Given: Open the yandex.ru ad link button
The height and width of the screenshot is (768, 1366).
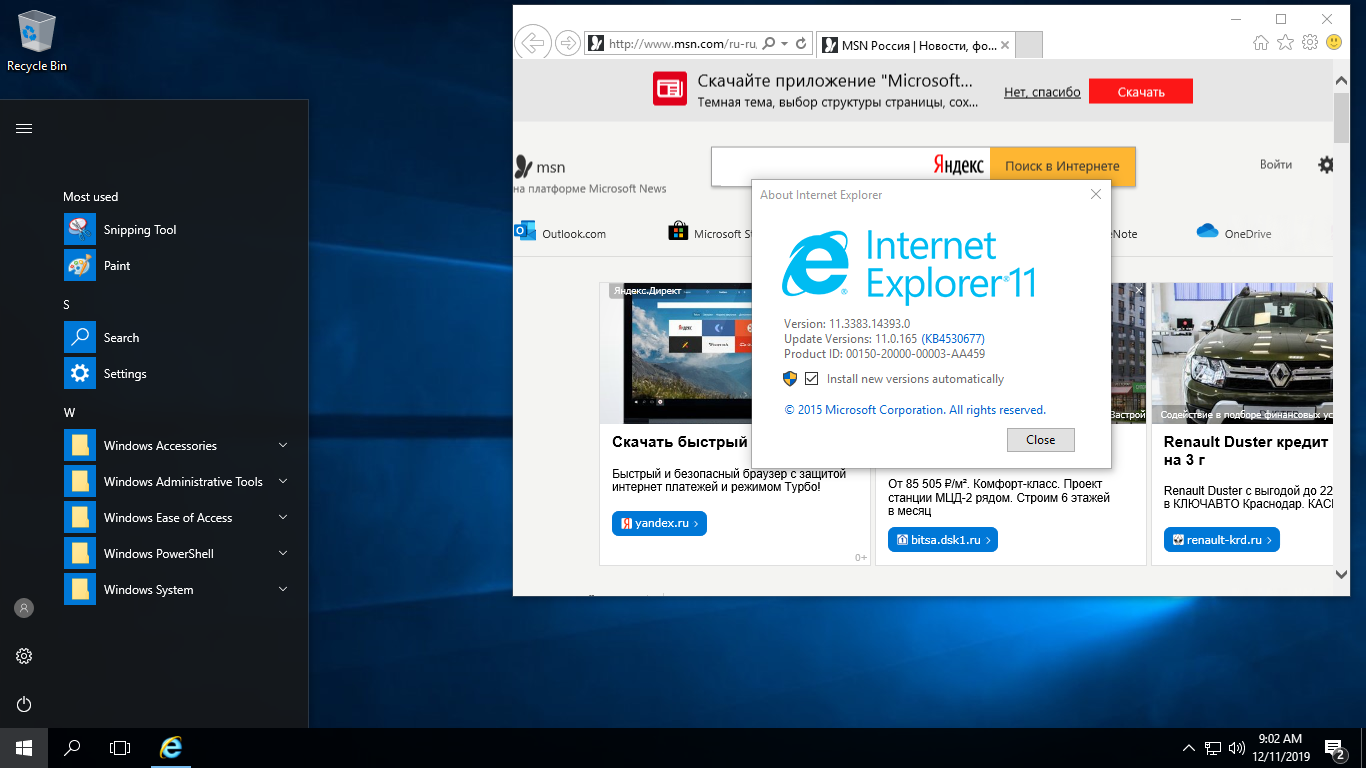Looking at the screenshot, I should (x=659, y=523).
